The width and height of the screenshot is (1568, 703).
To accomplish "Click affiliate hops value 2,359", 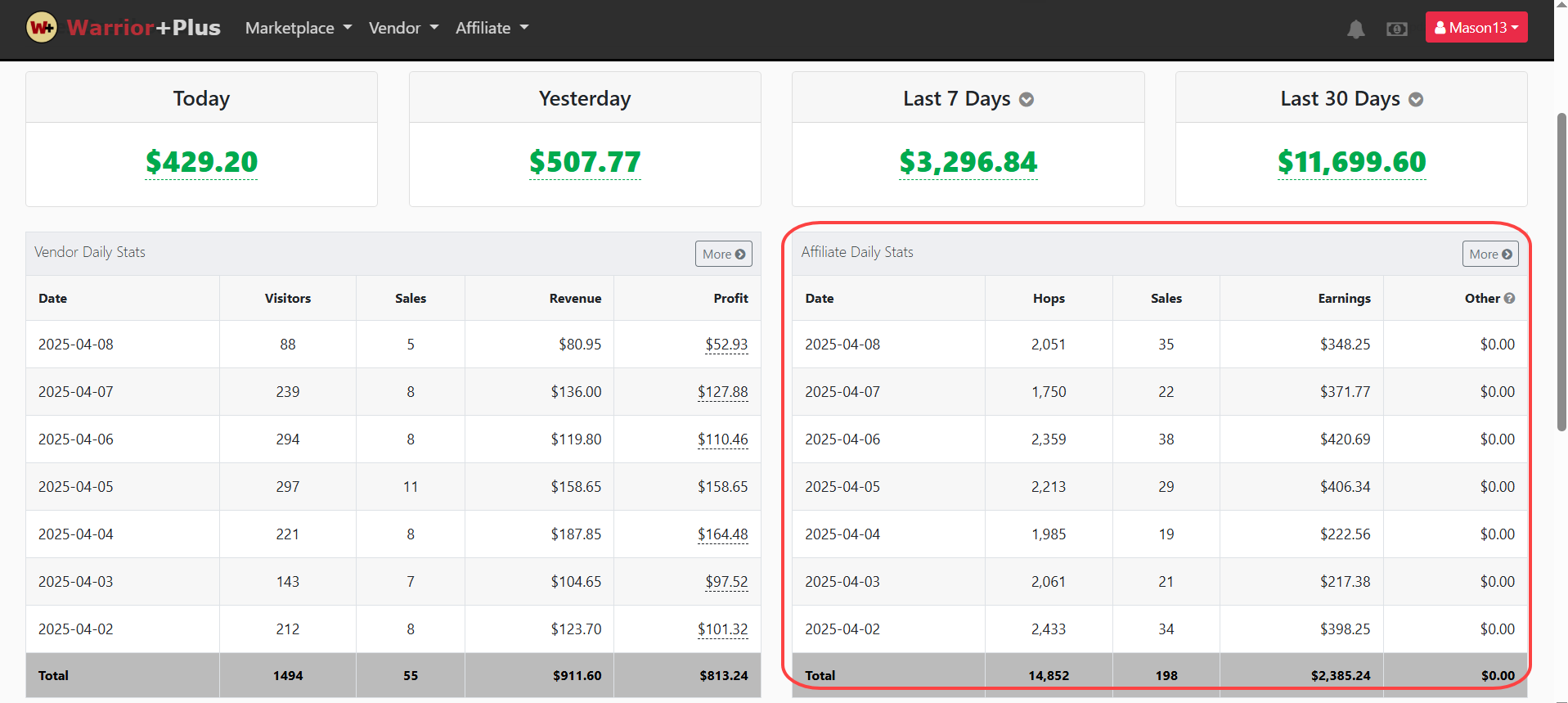I will (1049, 439).
